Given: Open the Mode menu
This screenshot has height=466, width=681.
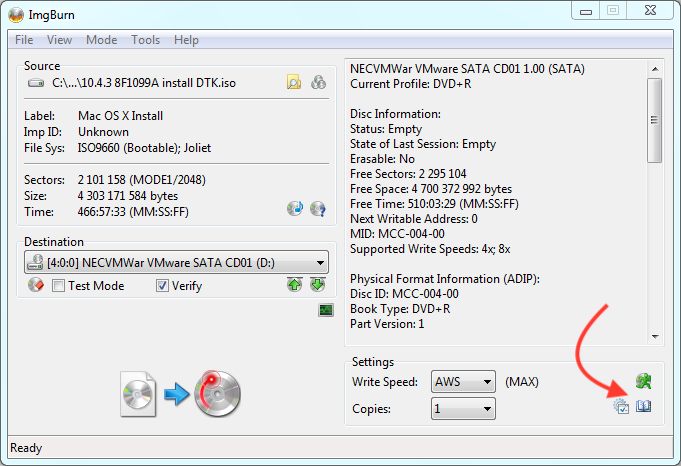Looking at the screenshot, I should point(102,40).
